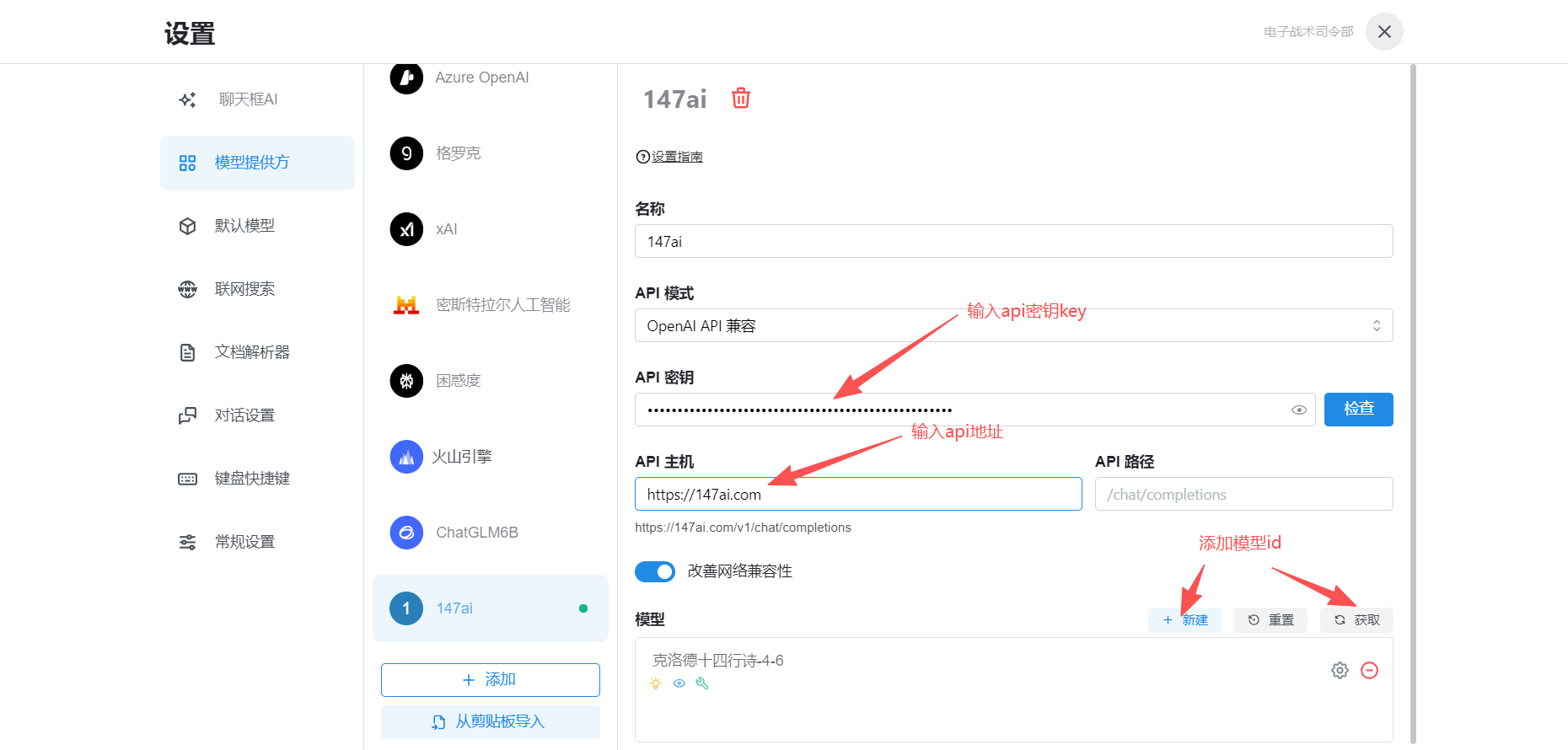This screenshot has width=1568, height=750.
Task: Click the URL preview https://147ai.com/v1/chat/completions
Action: pyautogui.click(x=743, y=528)
